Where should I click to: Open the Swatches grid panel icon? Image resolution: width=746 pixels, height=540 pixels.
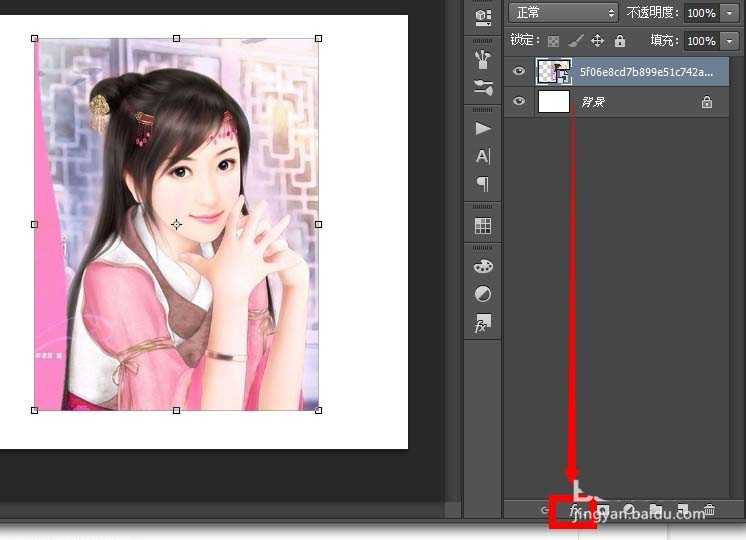(x=483, y=226)
